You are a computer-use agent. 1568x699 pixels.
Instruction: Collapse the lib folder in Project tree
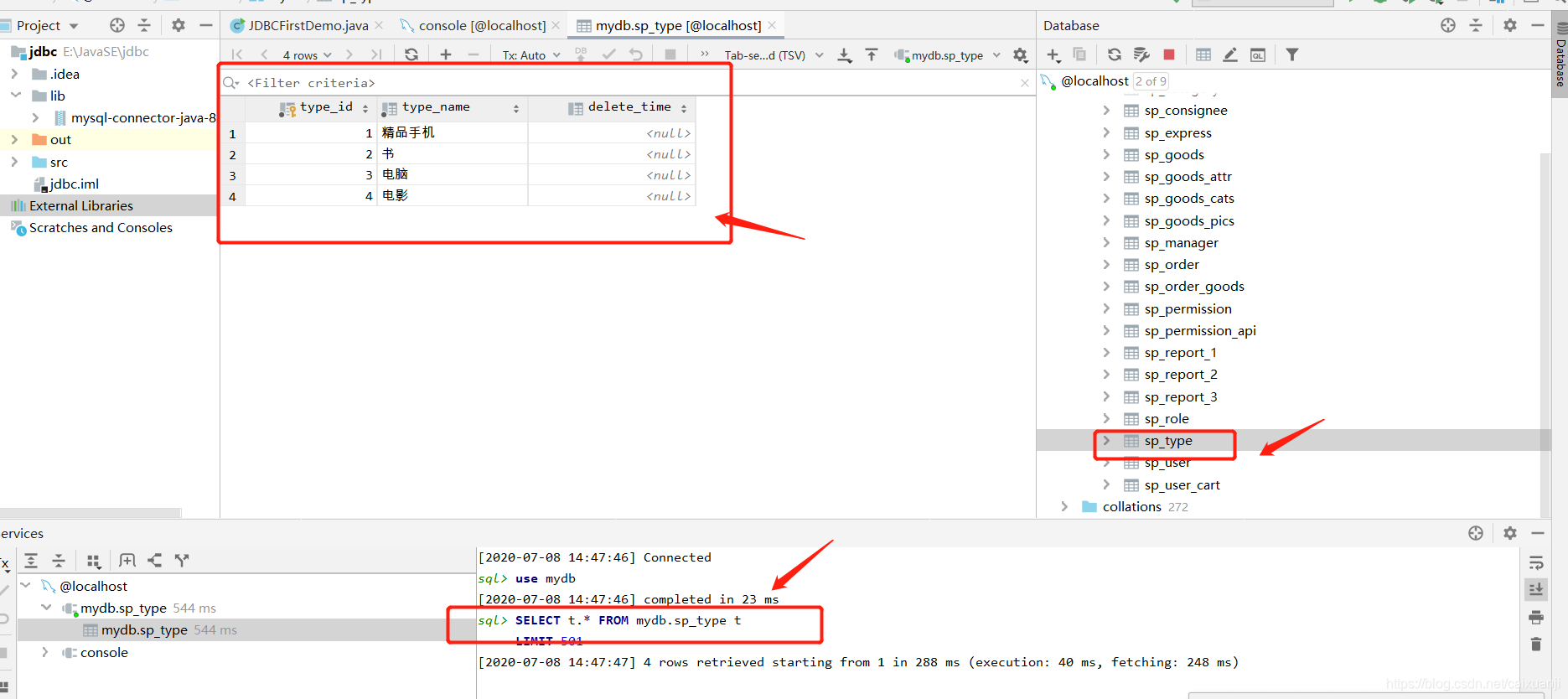[x=16, y=96]
